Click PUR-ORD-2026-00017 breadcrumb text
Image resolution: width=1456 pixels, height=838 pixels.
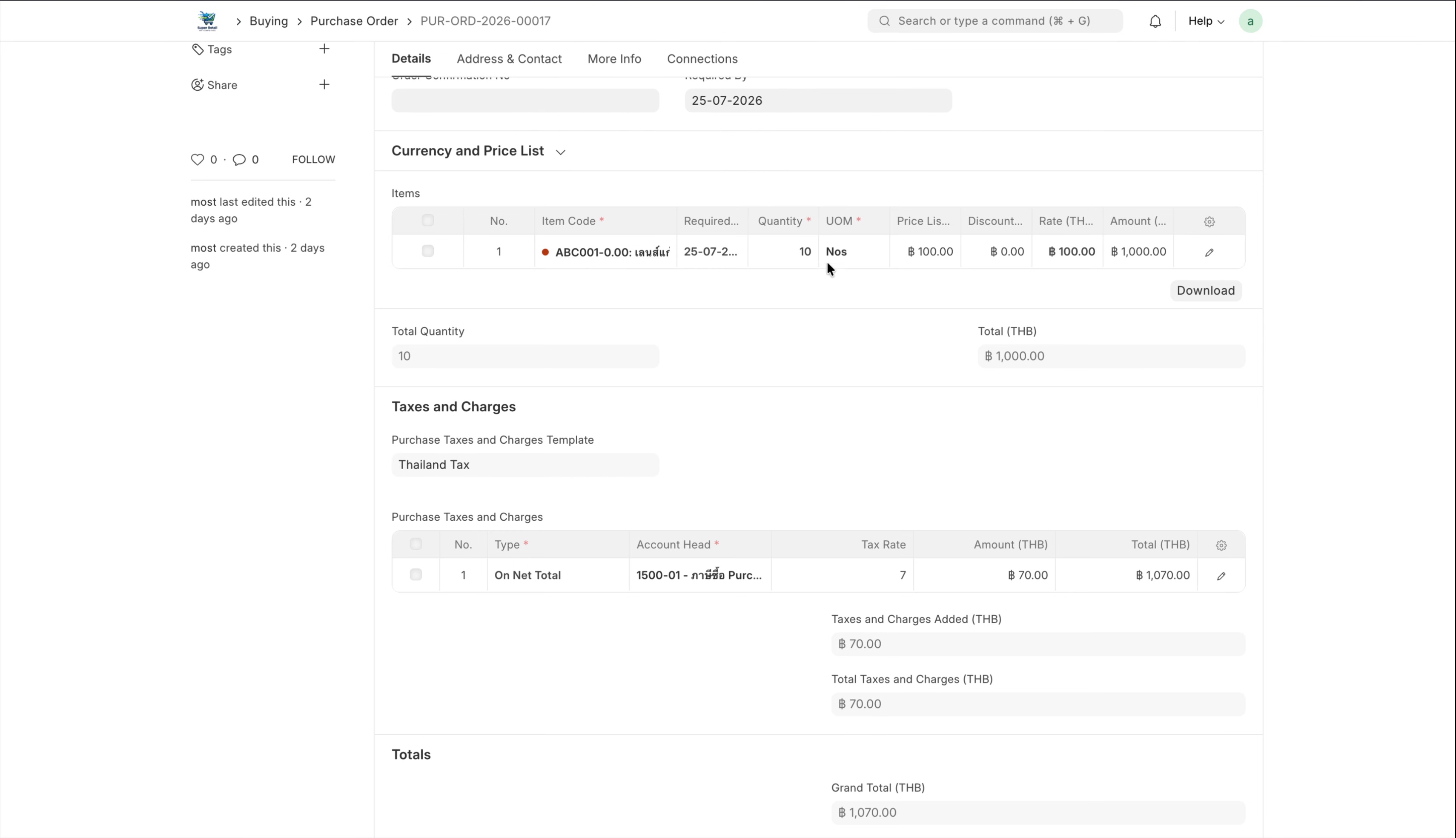[485, 21]
